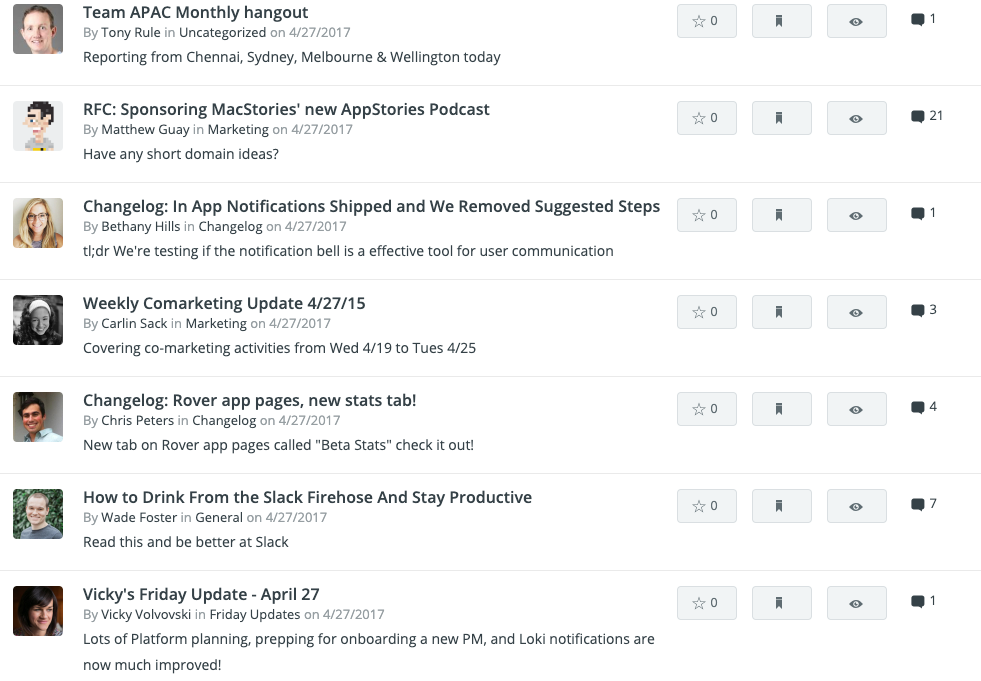Open How to Drink From the Slack Firehose post
The image size is (981, 681).
[x=307, y=498]
